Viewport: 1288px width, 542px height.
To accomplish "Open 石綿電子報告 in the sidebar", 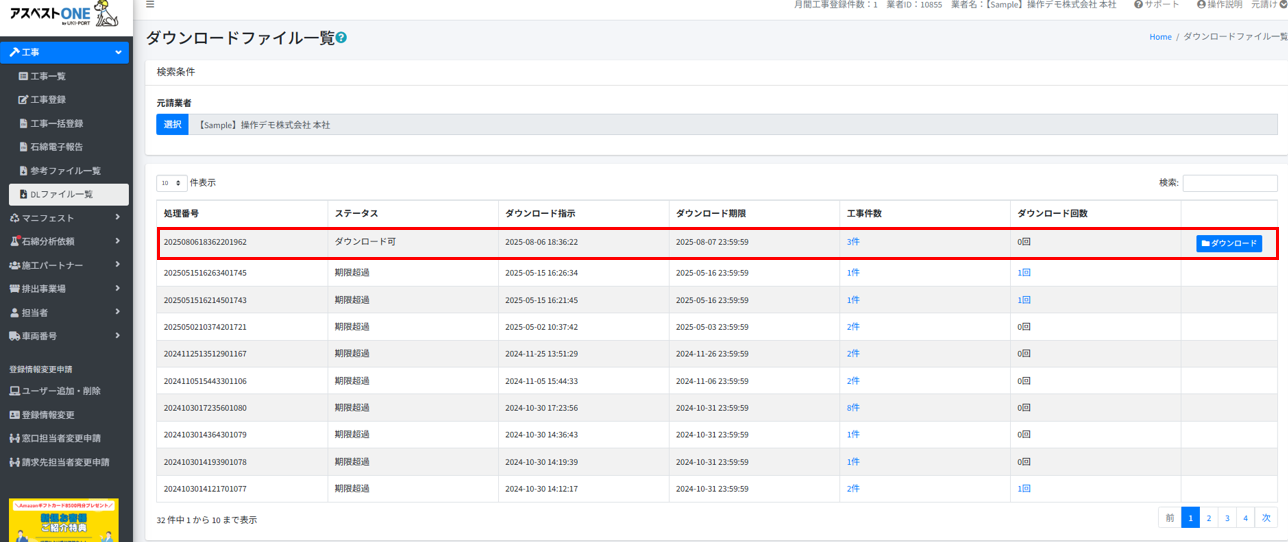I will click(x=56, y=147).
